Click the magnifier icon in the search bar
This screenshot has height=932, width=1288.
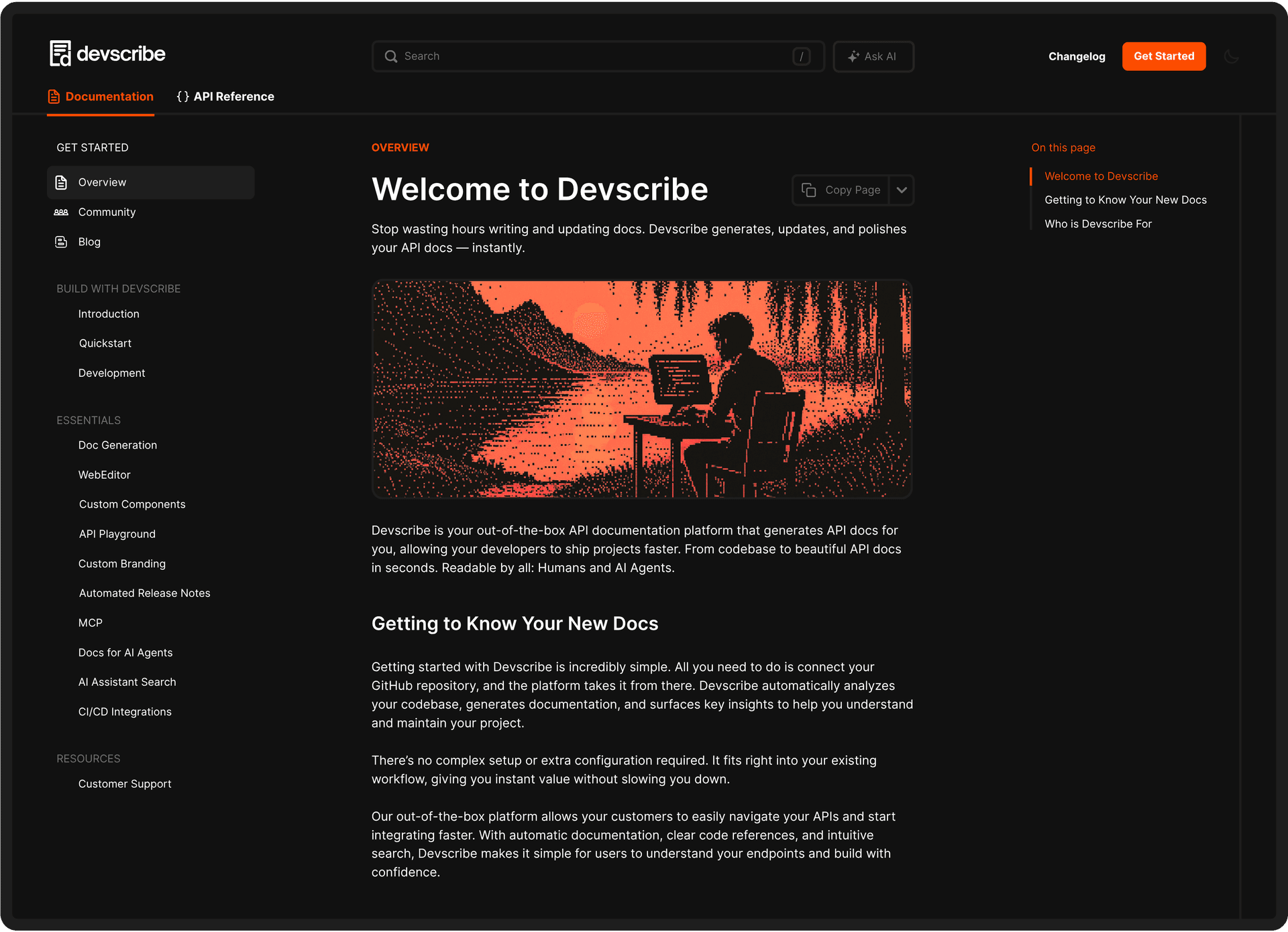click(391, 56)
